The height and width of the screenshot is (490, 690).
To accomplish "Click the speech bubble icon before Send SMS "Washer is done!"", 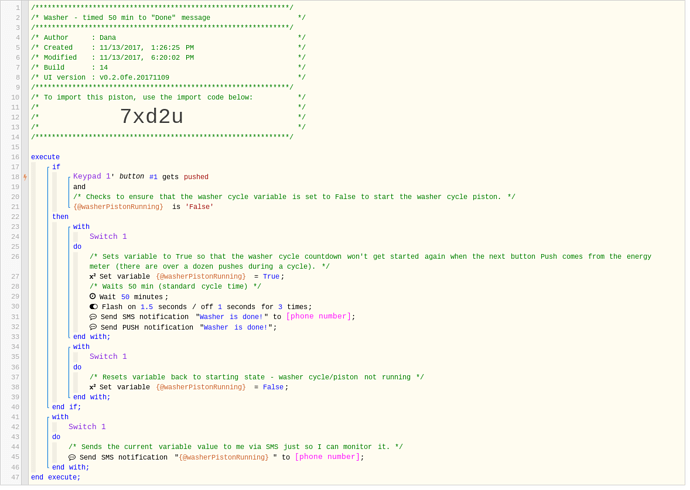I will (x=93, y=317).
